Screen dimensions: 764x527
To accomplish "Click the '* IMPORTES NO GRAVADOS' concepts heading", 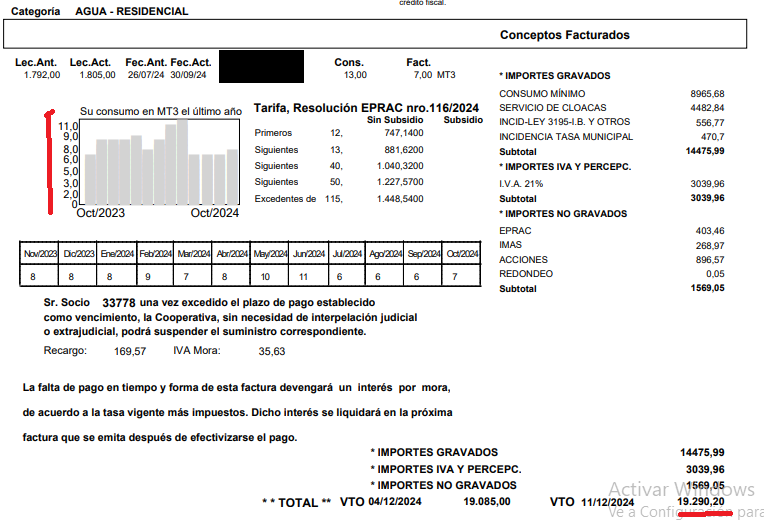I will click(563, 214).
